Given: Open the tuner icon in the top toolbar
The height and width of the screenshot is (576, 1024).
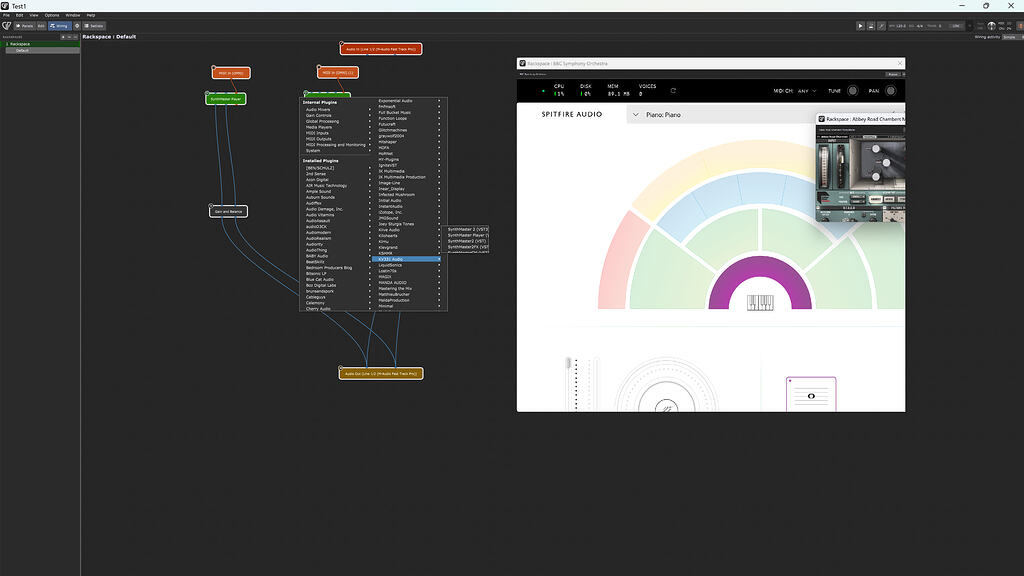Looking at the screenshot, I should point(882,25).
